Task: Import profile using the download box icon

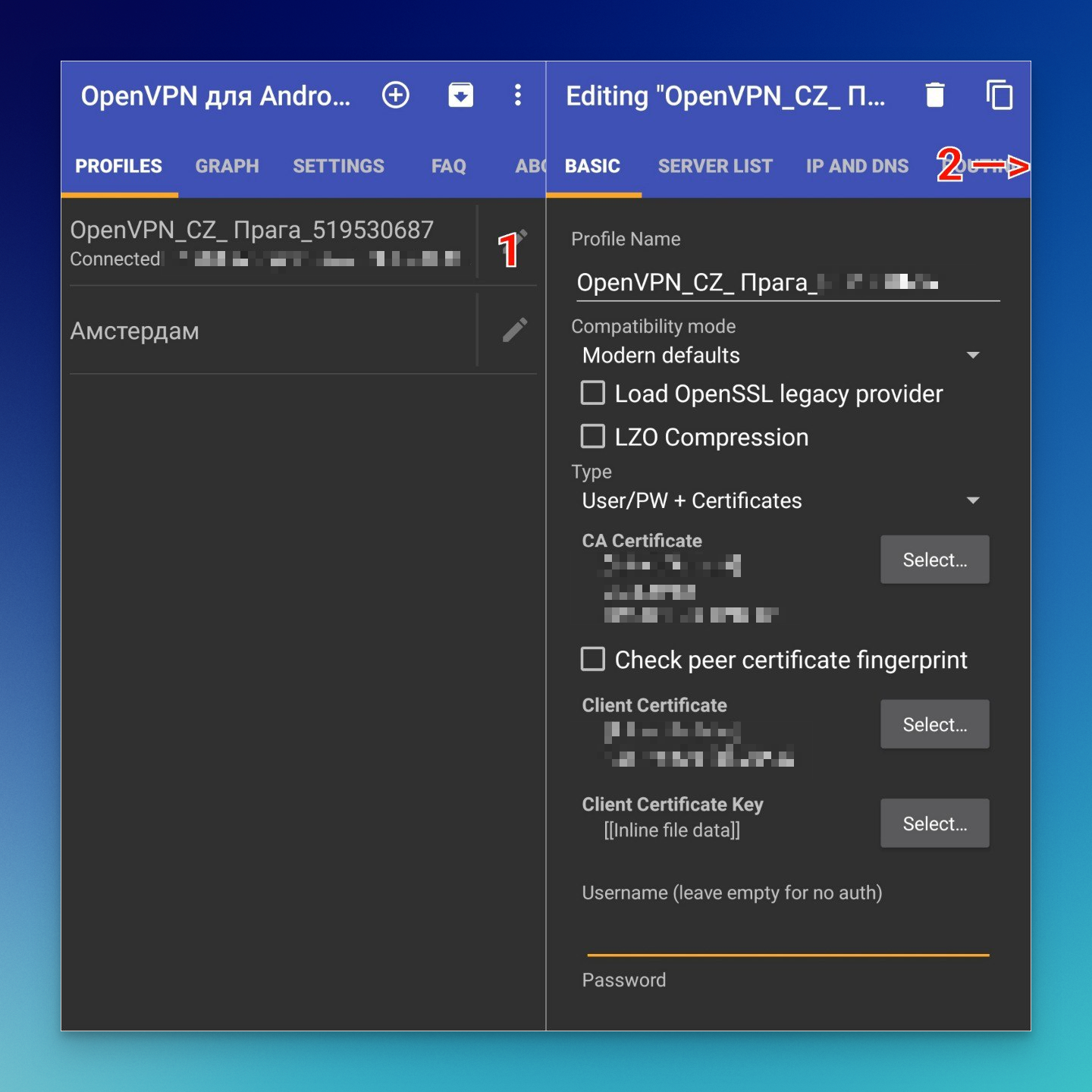Action: pos(461,96)
